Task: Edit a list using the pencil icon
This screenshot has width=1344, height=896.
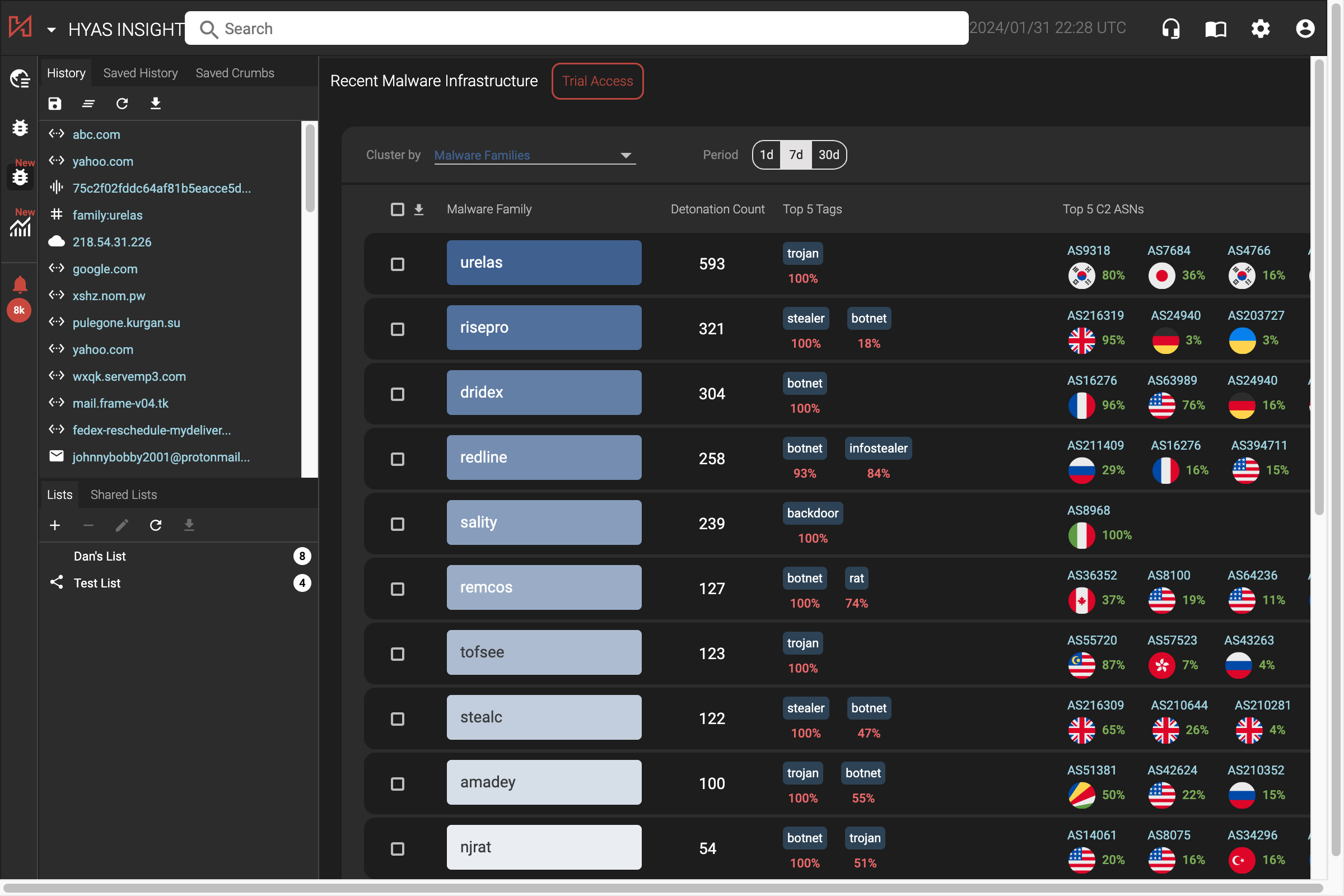Action: tap(122, 525)
